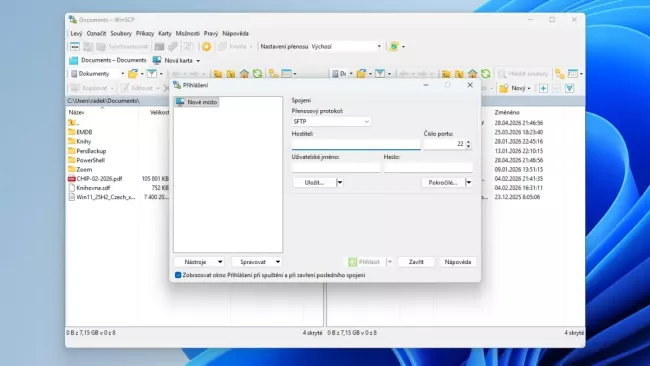This screenshot has height=366, width=650.
Task: Open the Nápověda menu in menu bar
Action: coord(235,34)
